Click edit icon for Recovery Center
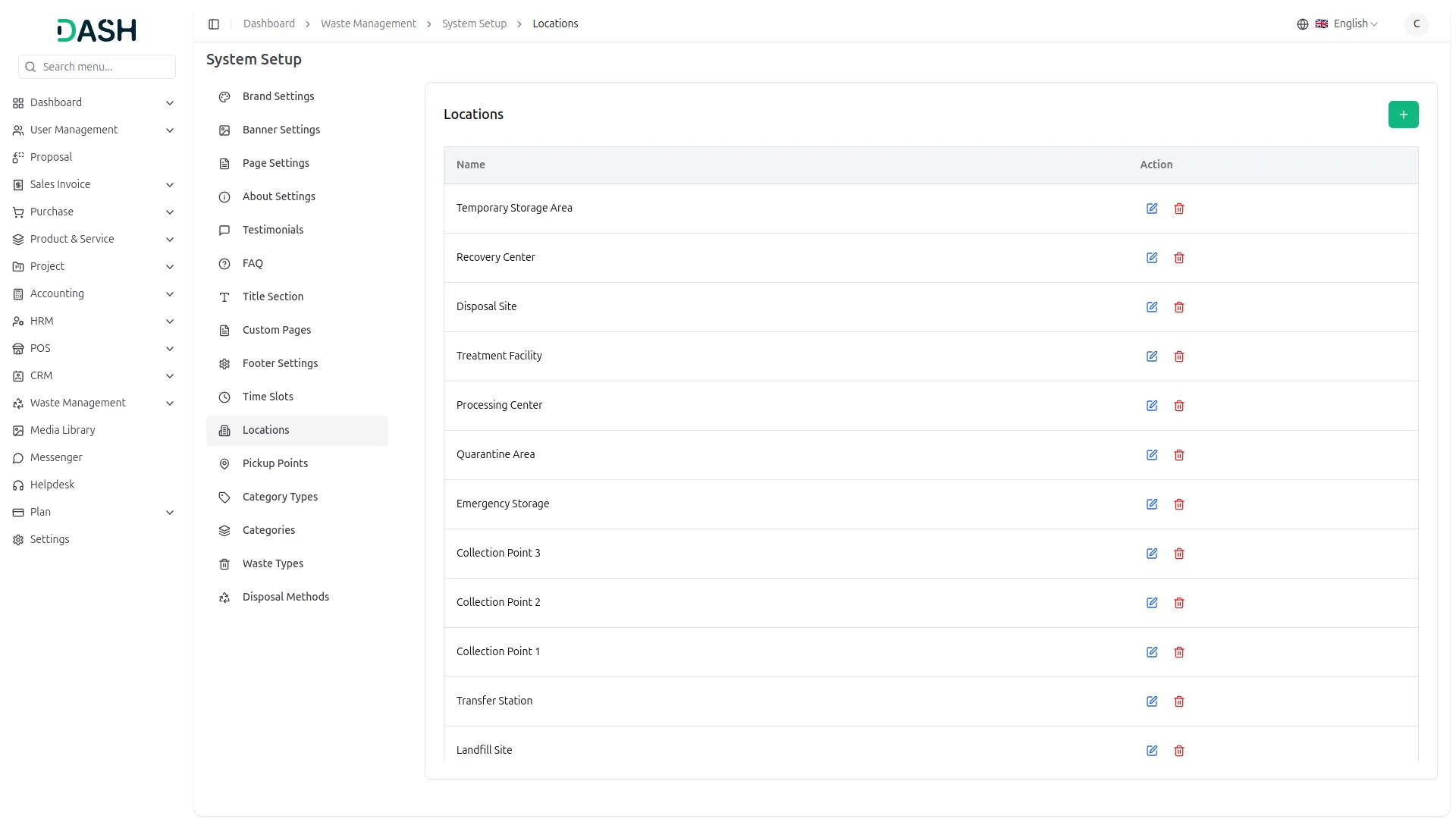The width and height of the screenshot is (1456, 819). click(1152, 258)
